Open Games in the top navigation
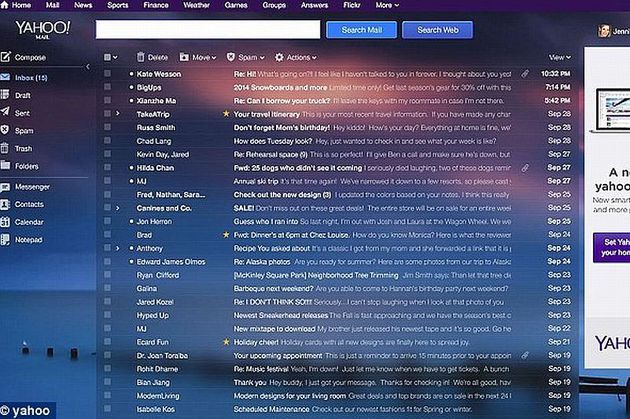 pyautogui.click(x=236, y=5)
